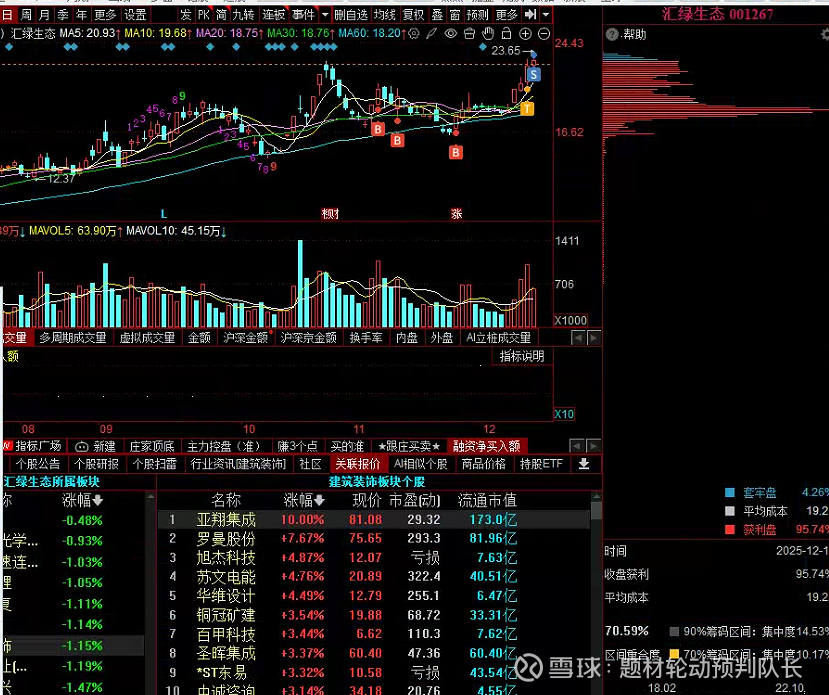
Task: Open the toolbox icon beside the eye
Action: click(469, 34)
